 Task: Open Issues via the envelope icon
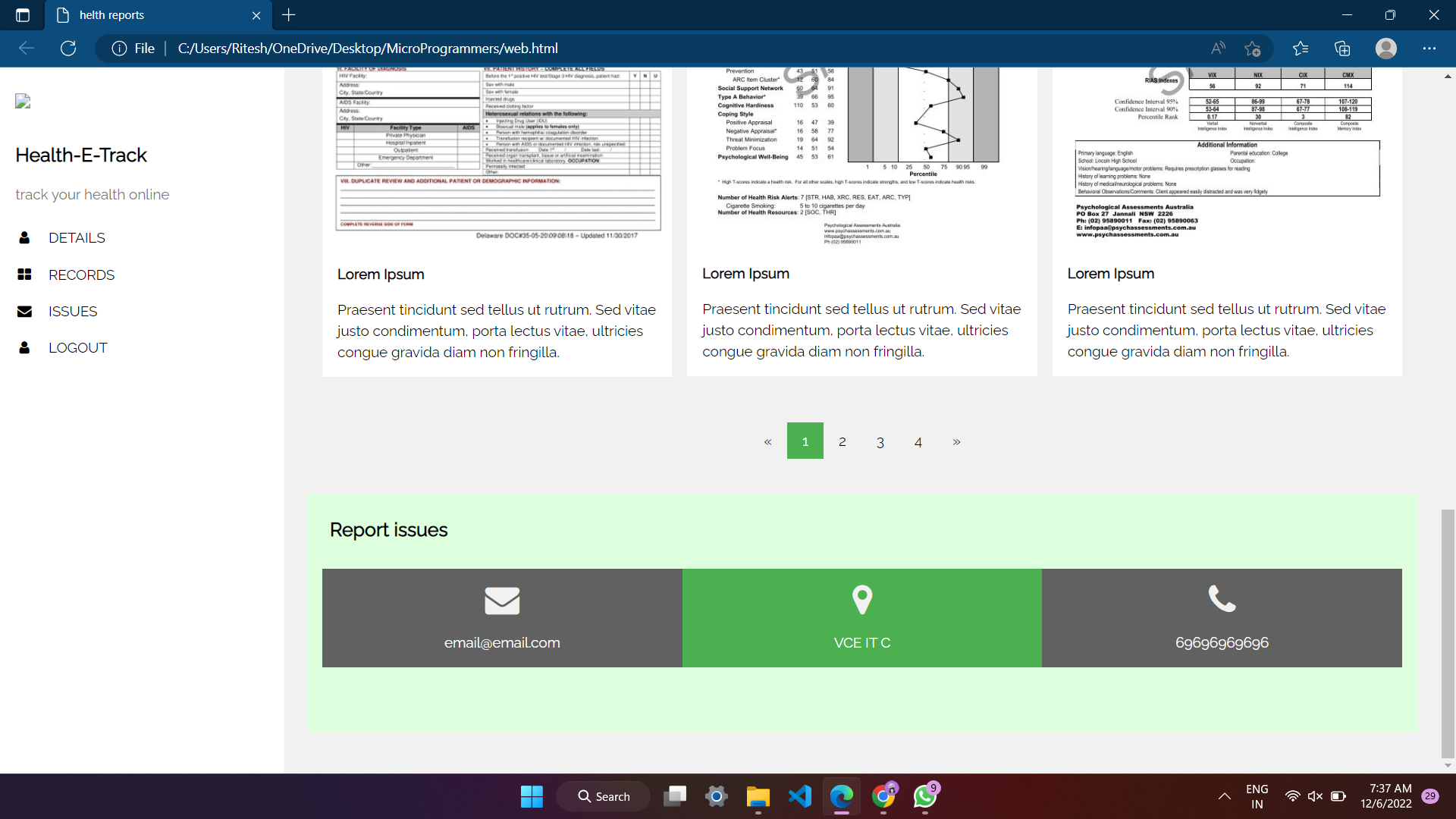25,311
